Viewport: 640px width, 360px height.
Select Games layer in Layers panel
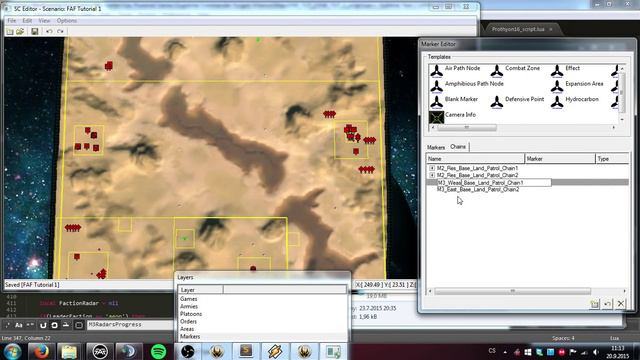point(189,299)
